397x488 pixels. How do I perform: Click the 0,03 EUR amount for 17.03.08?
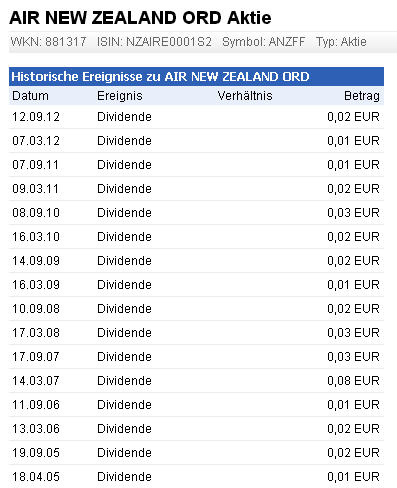[353, 333]
